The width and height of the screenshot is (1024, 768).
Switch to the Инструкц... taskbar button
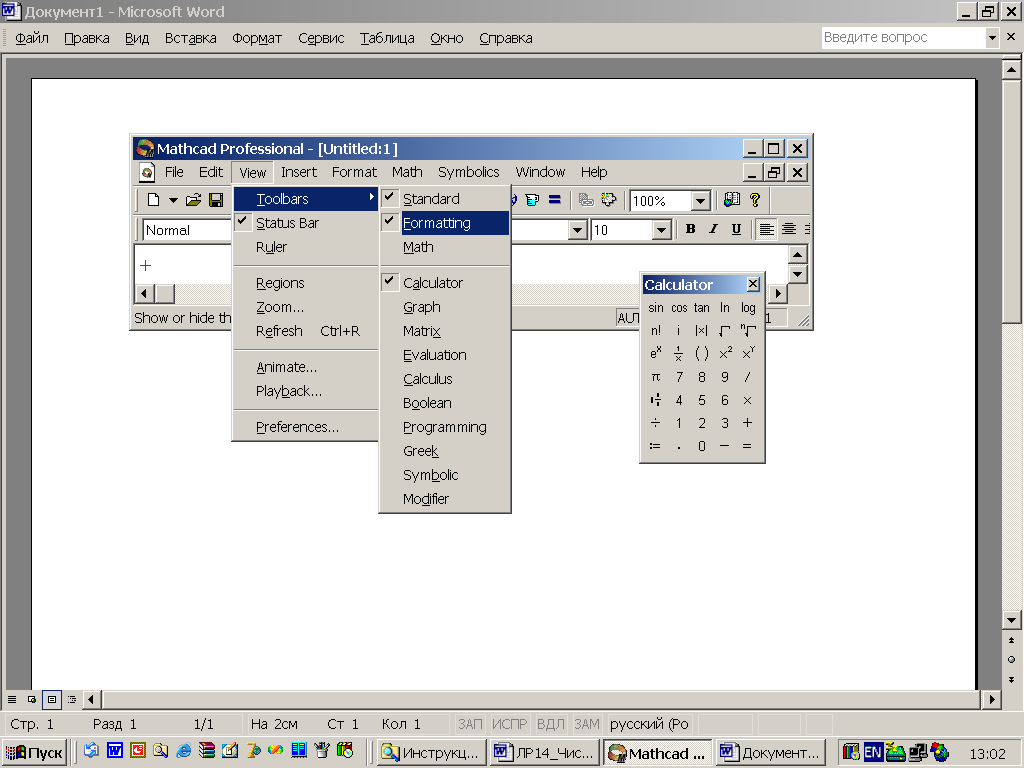tap(432, 752)
